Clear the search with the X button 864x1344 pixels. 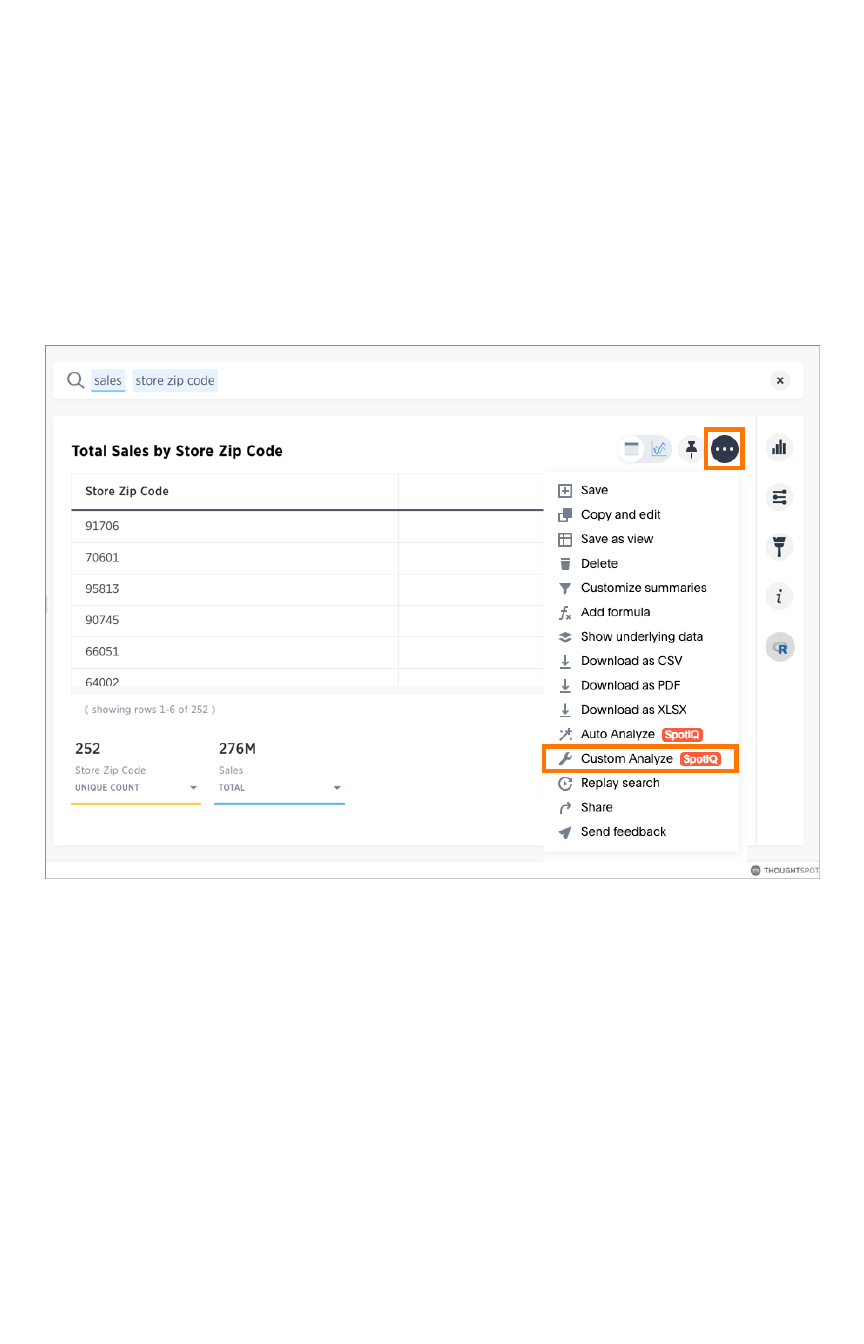point(780,381)
